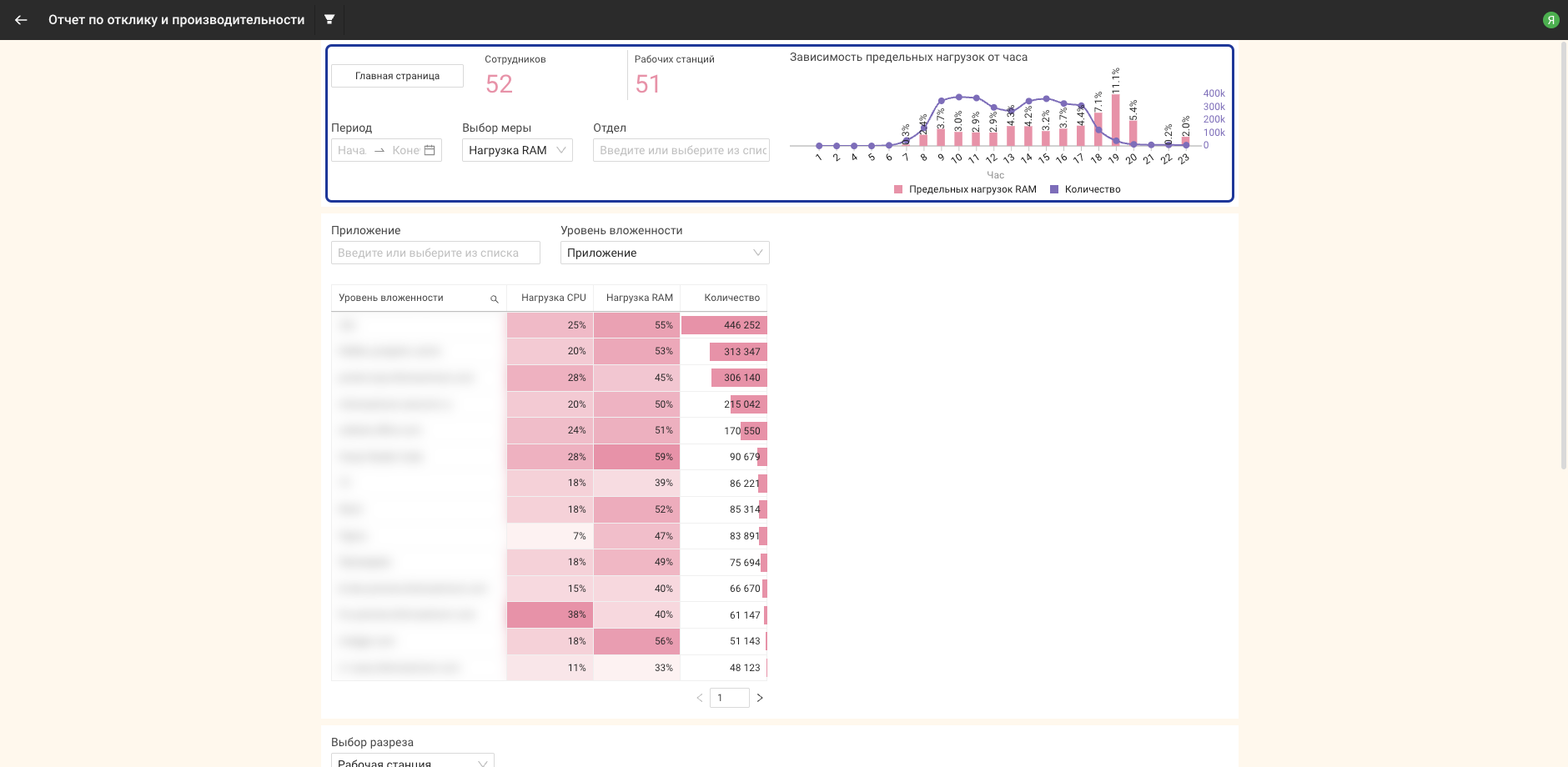Expand the Уровень вложенности dropdown
This screenshot has width=1568, height=767.
[664, 253]
